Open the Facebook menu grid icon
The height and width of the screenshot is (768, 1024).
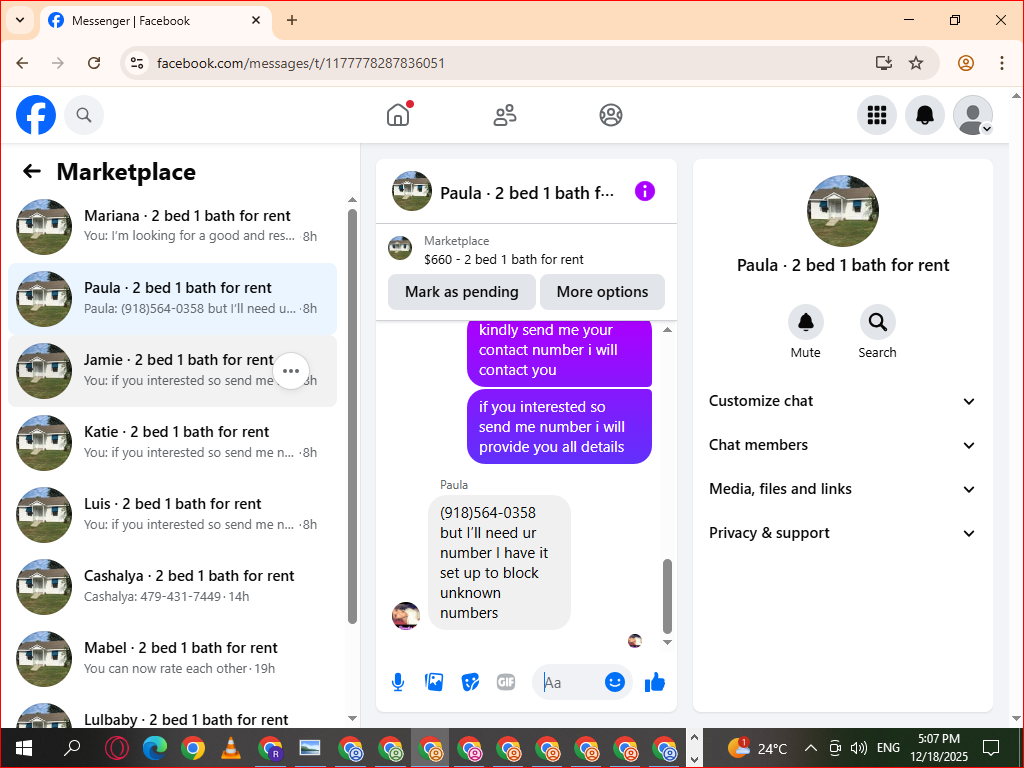tap(876, 115)
